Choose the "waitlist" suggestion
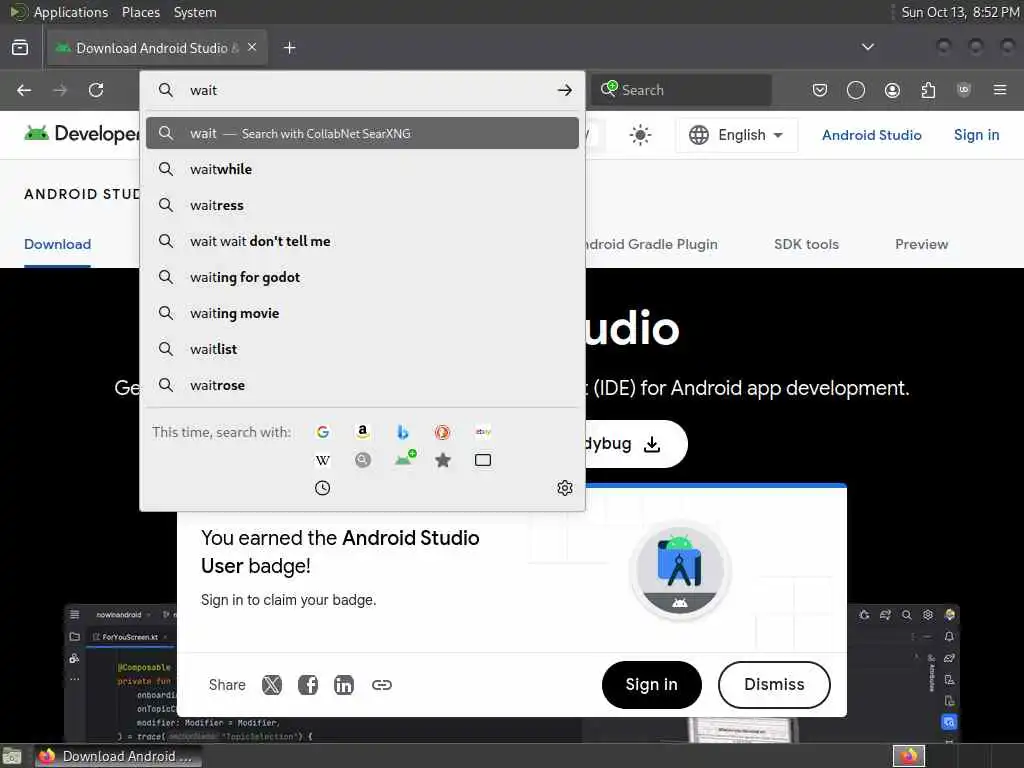 (362, 349)
